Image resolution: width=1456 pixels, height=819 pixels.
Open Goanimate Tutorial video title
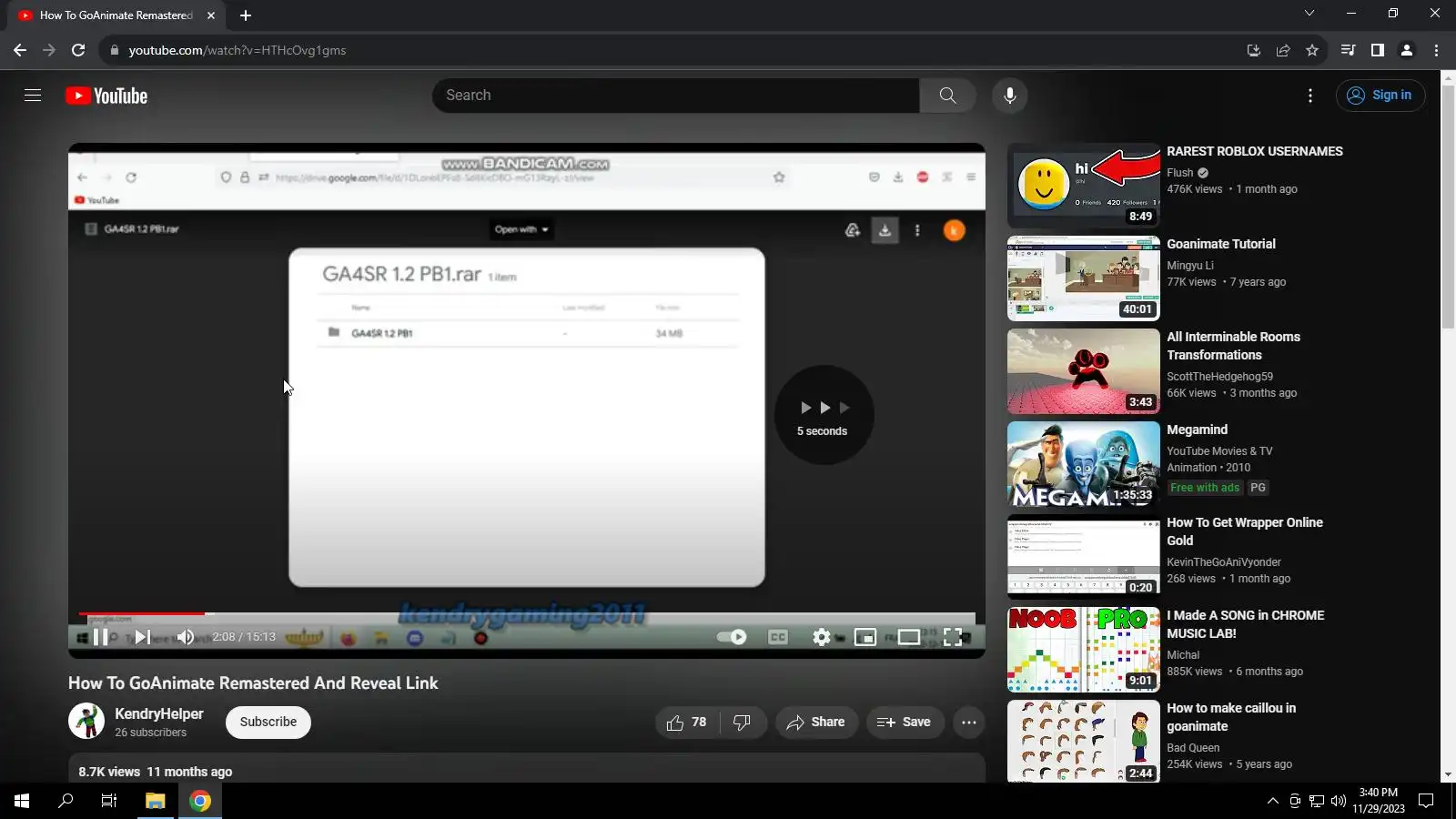(x=1221, y=244)
